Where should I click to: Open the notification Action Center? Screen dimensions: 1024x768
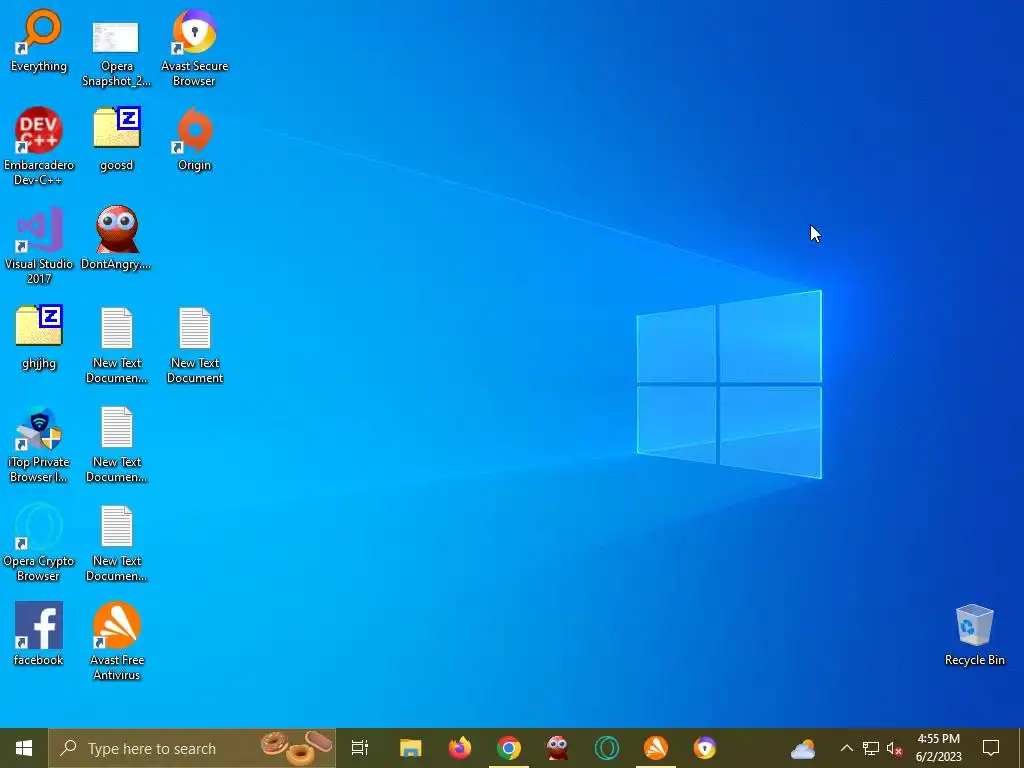pos(991,748)
